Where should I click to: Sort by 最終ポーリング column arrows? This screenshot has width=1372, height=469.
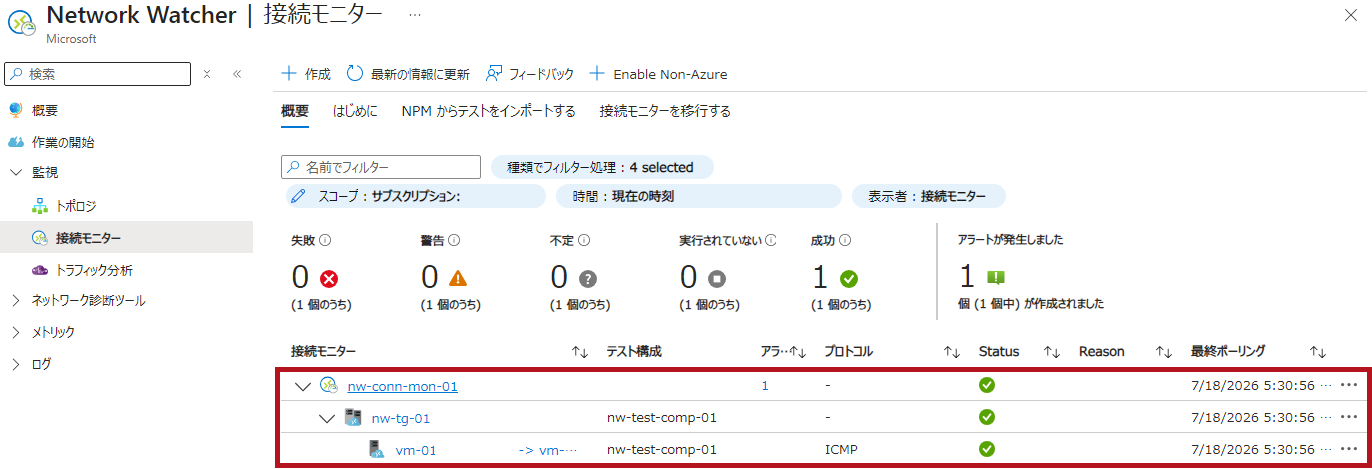point(1318,352)
